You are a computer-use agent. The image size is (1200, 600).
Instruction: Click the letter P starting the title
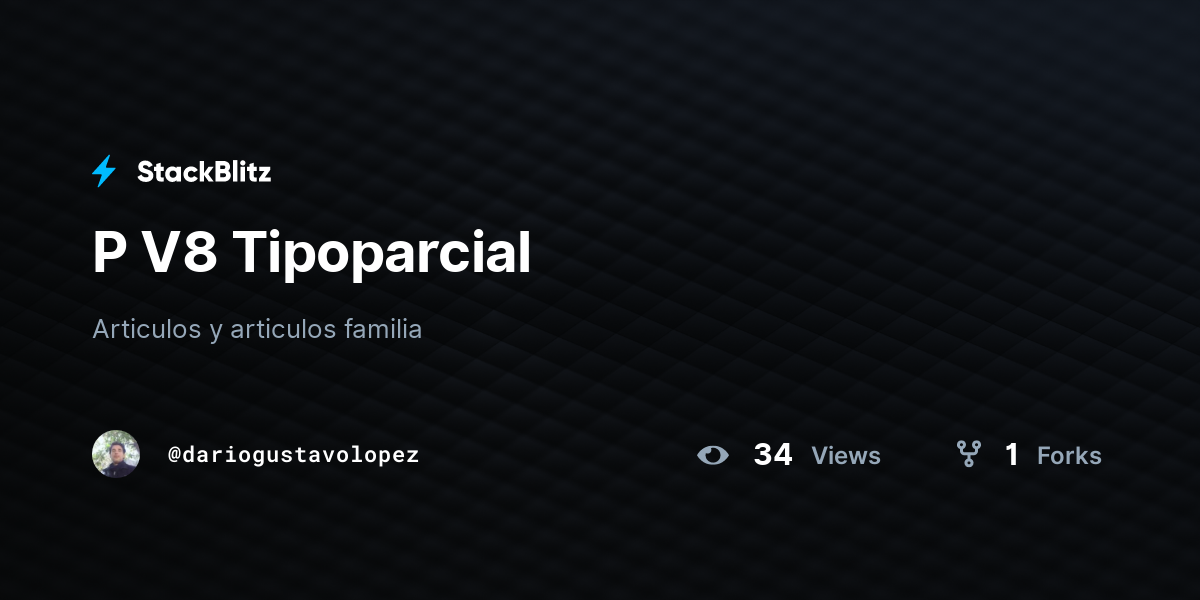(x=109, y=254)
